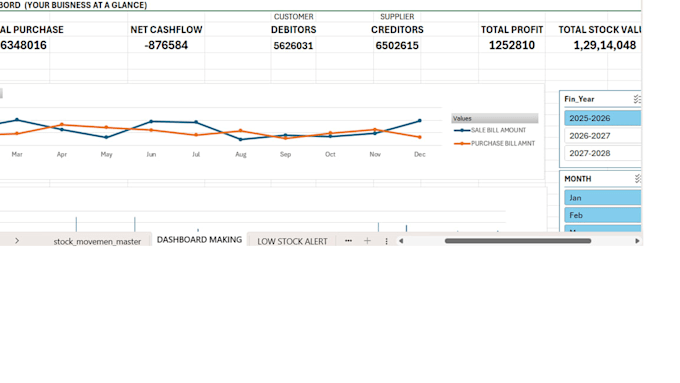Click the DEBITORS value 5626031
The width and height of the screenshot is (680, 383).
pos(293,46)
